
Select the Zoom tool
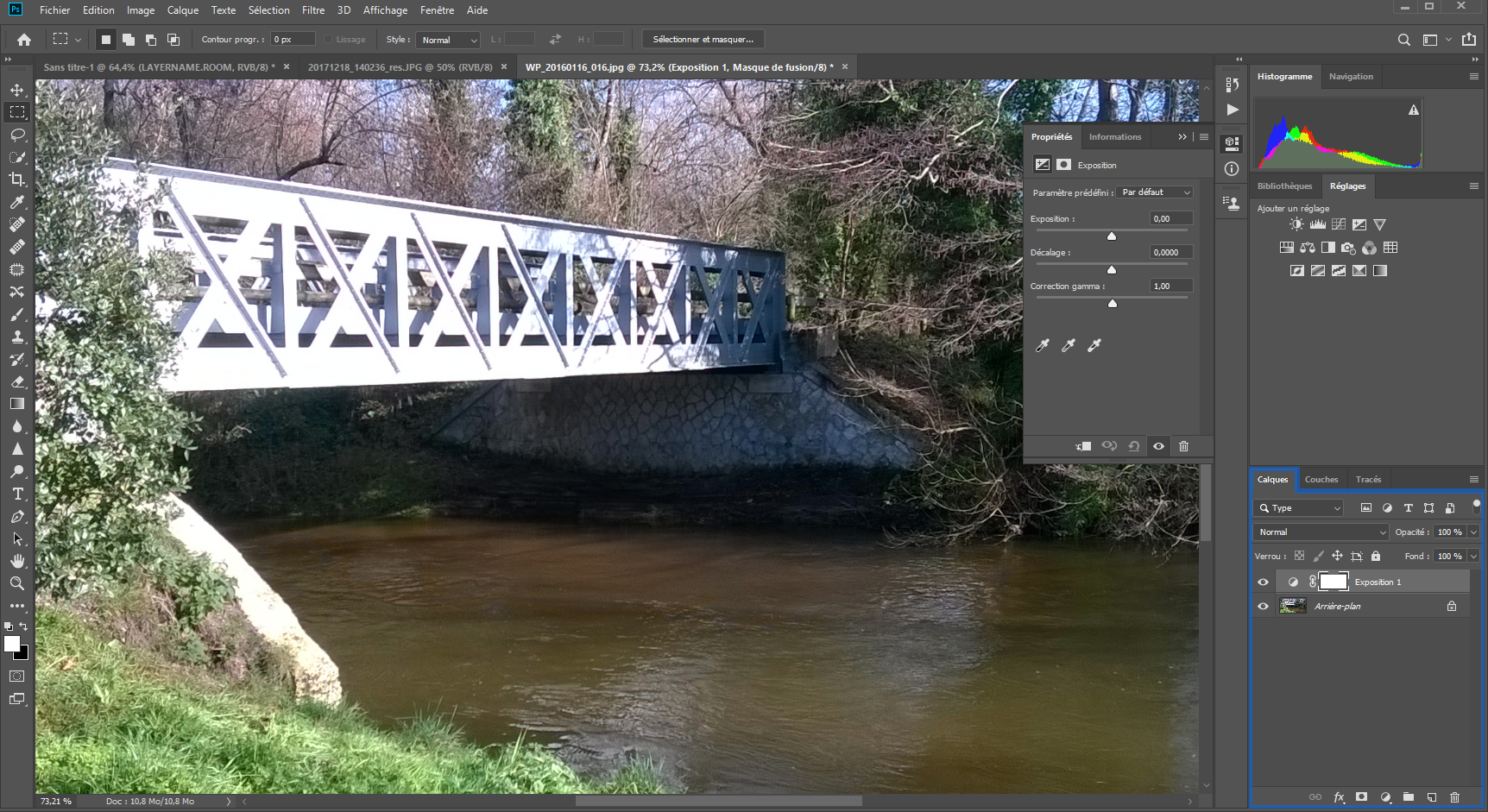point(17,583)
